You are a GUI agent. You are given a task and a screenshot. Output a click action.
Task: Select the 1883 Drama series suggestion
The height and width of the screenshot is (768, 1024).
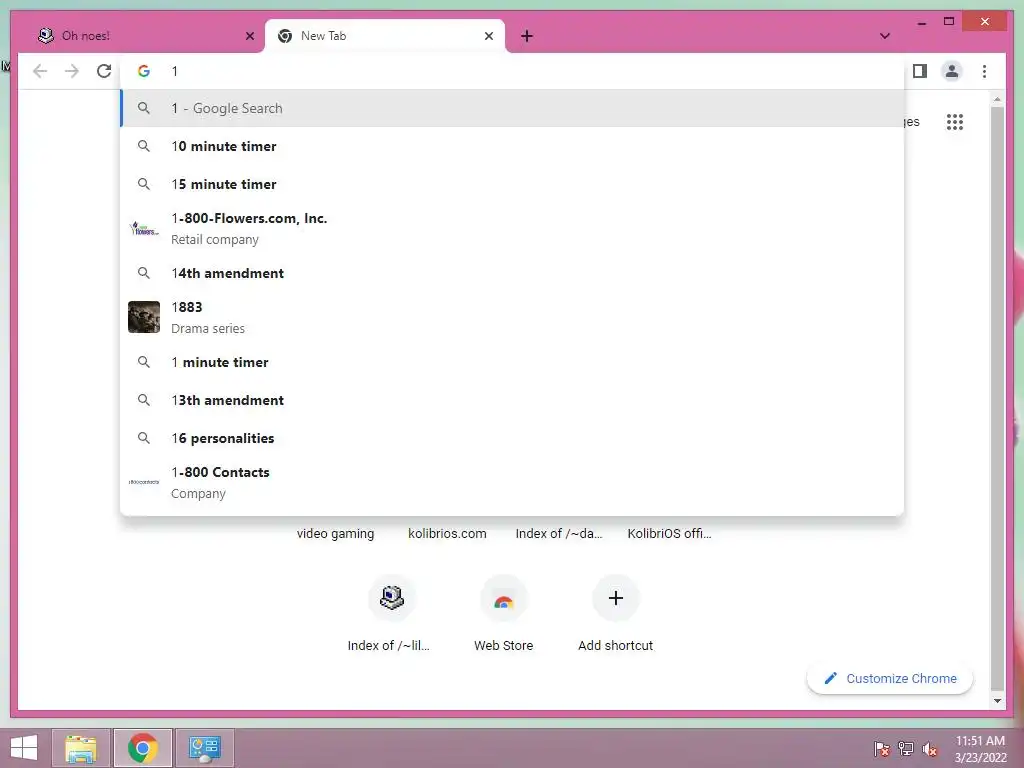512,317
